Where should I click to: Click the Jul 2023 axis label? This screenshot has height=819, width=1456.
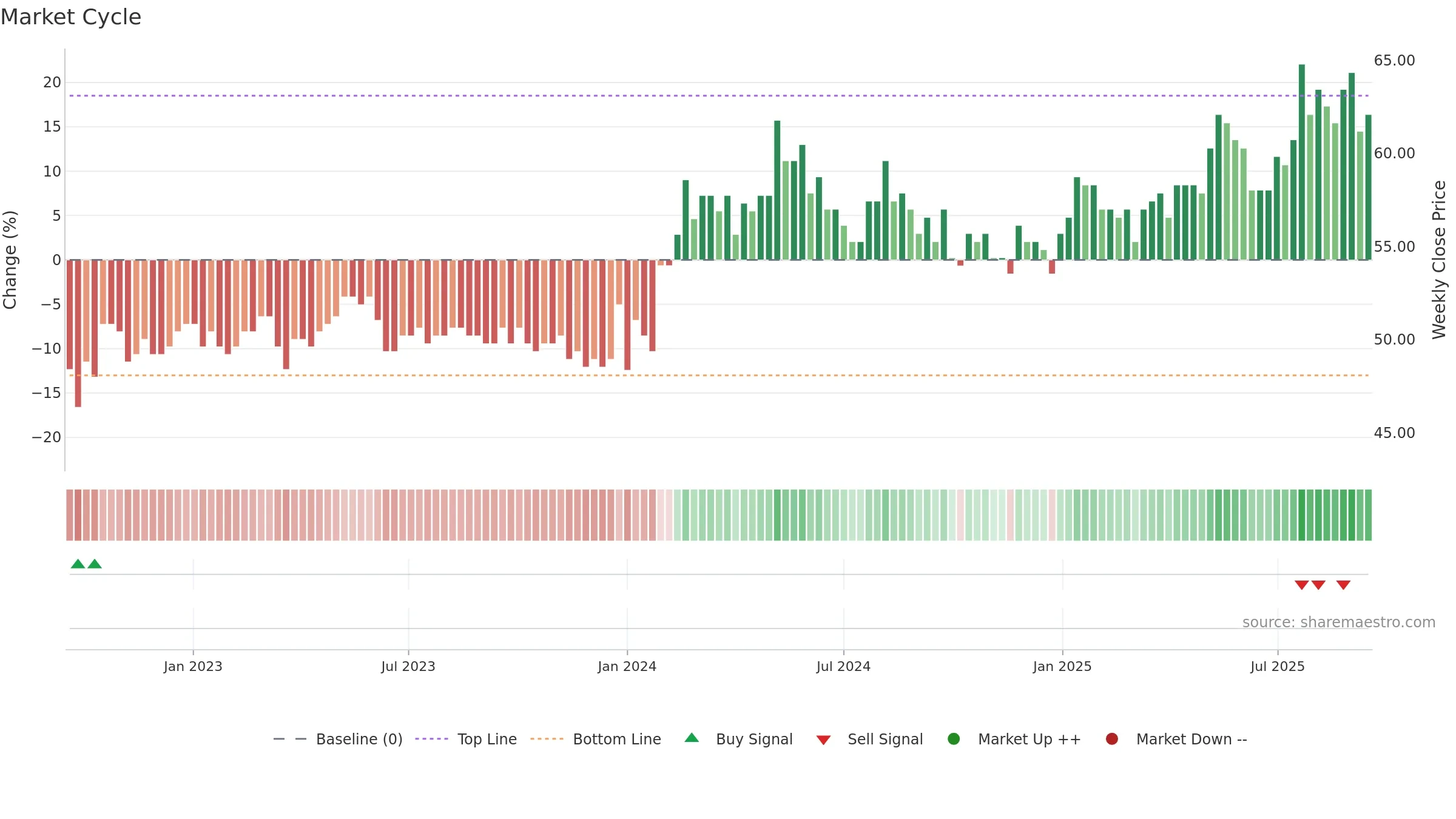(408, 666)
